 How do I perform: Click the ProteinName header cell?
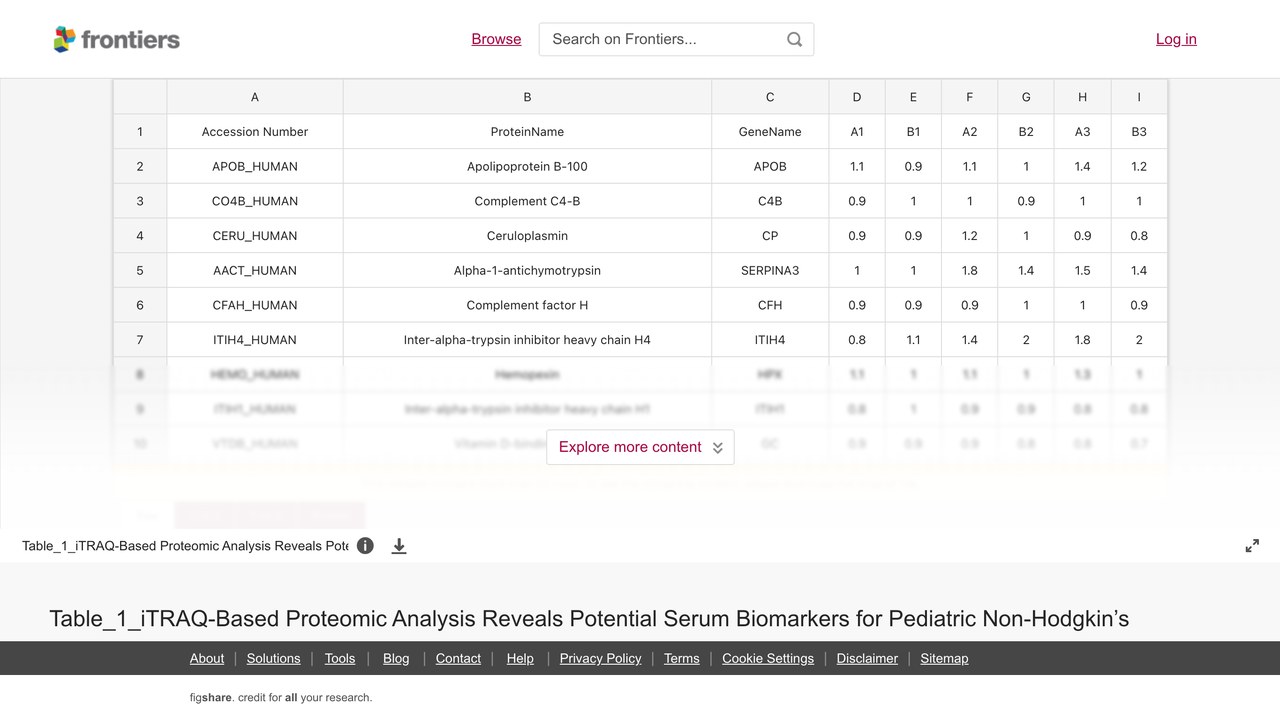[x=527, y=132]
